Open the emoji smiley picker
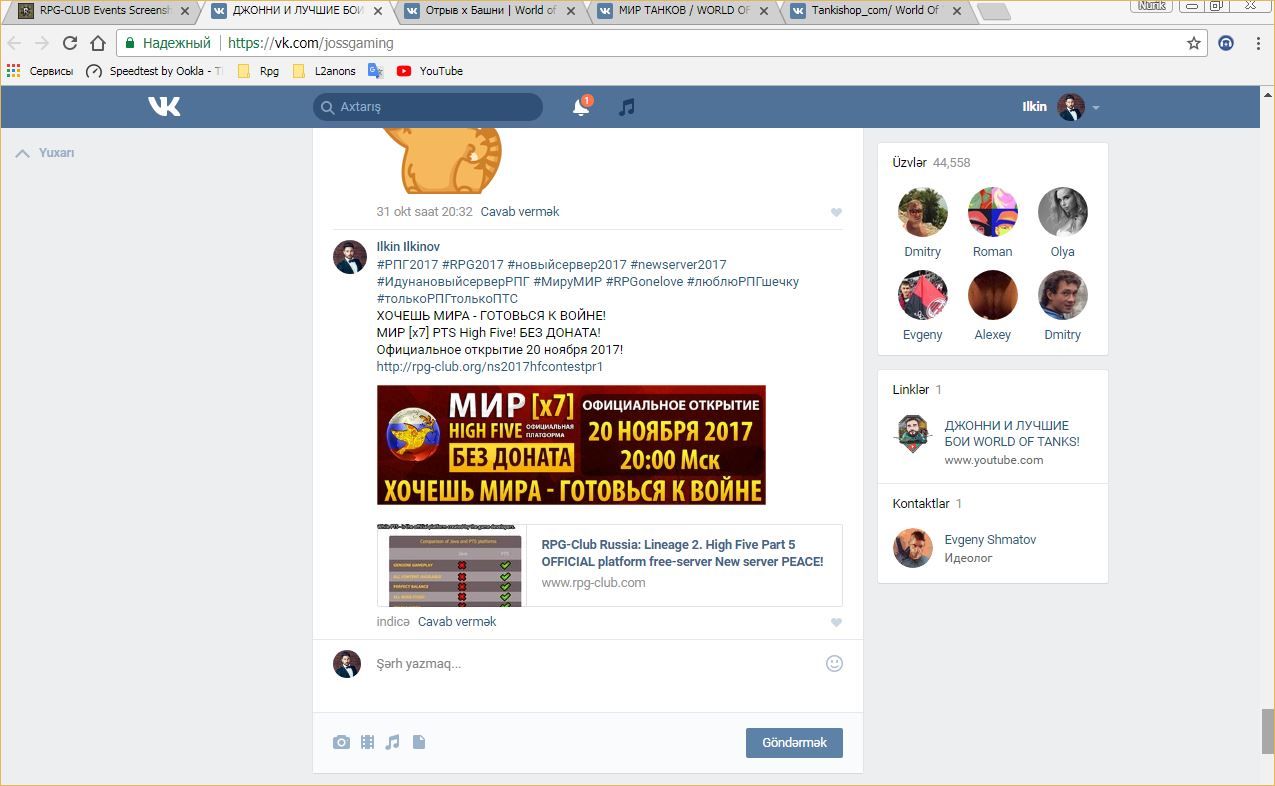 (x=834, y=663)
